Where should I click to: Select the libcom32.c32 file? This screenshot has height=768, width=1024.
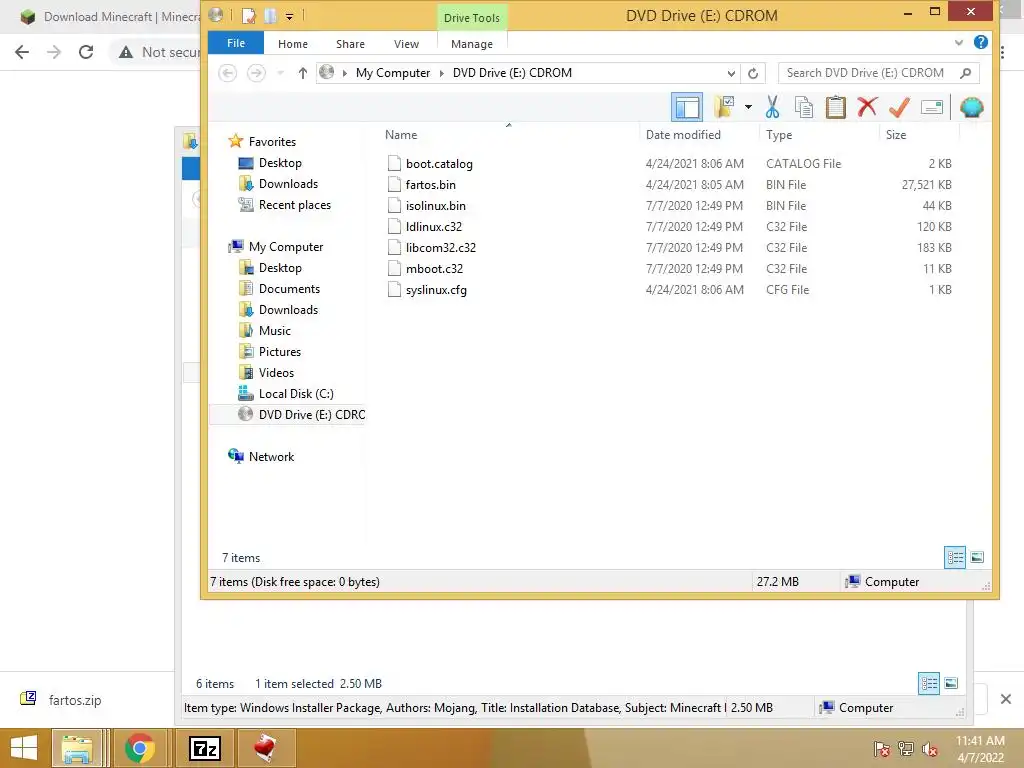point(441,248)
